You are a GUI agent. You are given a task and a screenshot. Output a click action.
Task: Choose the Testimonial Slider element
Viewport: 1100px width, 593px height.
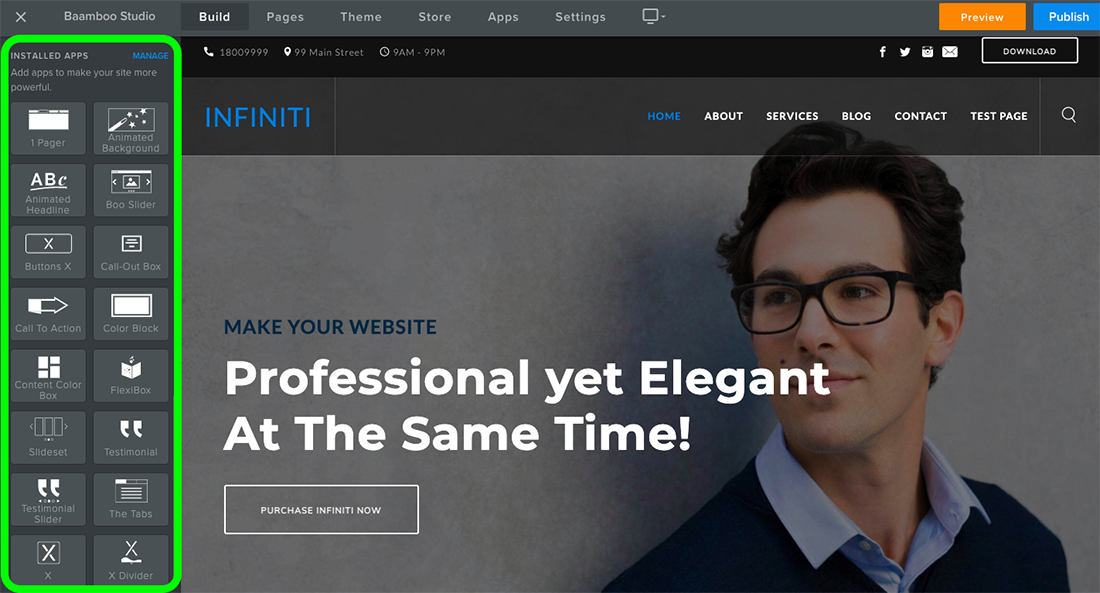[x=48, y=499]
